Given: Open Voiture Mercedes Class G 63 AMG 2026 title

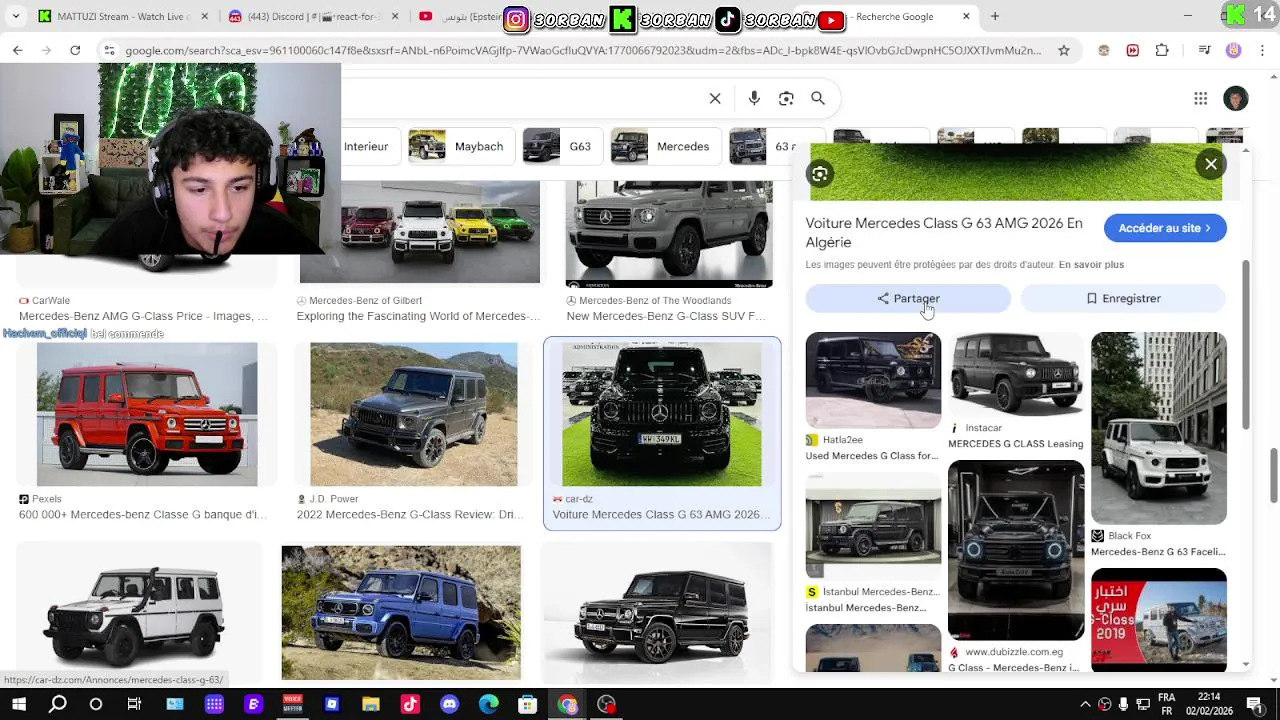Looking at the screenshot, I should [x=944, y=232].
